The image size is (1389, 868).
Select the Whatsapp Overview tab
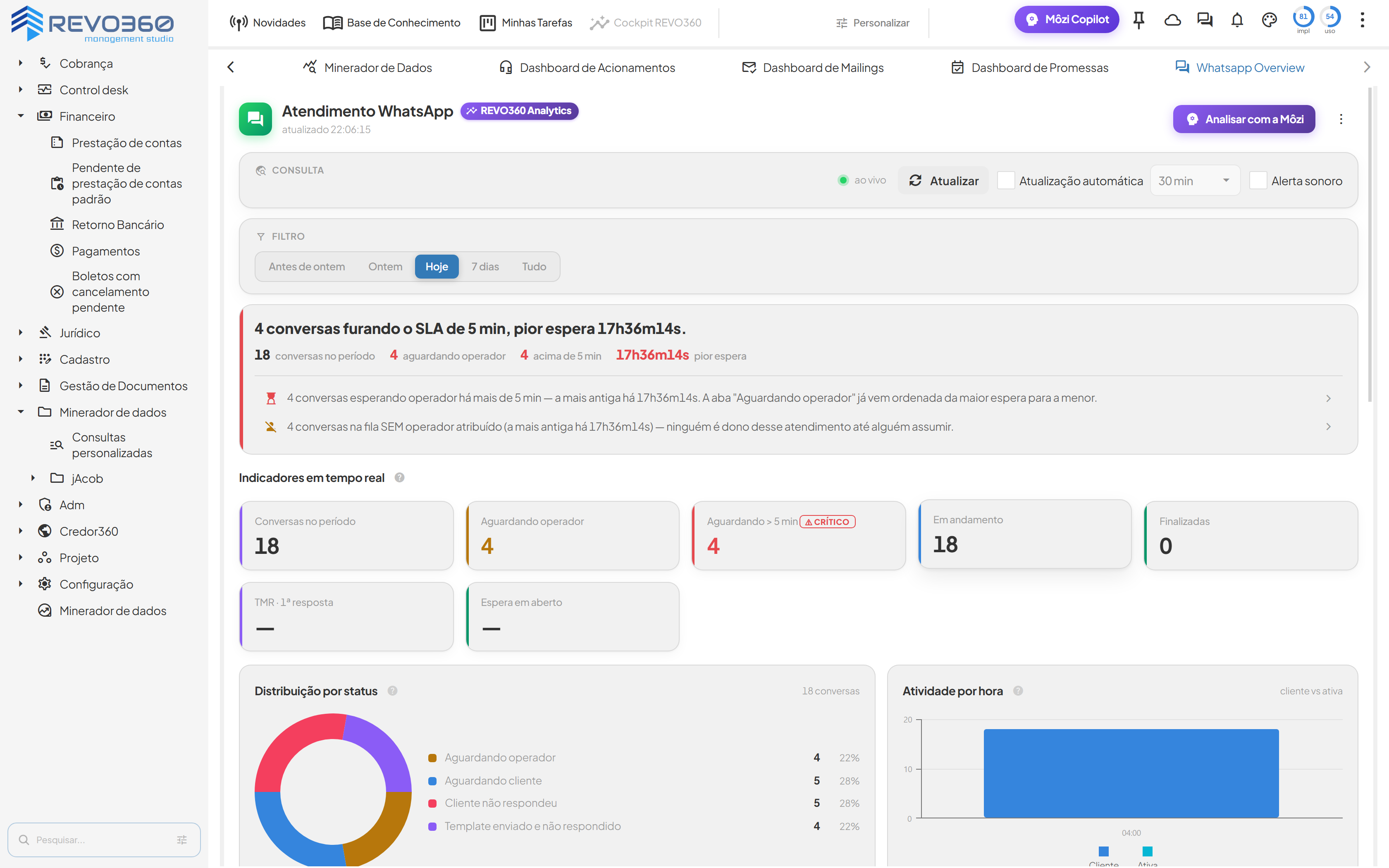(x=1240, y=67)
